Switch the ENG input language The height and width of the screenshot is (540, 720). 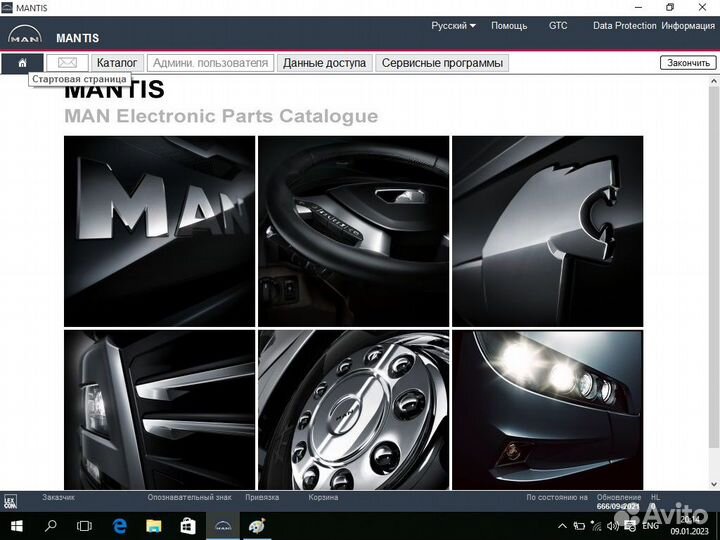pos(650,526)
